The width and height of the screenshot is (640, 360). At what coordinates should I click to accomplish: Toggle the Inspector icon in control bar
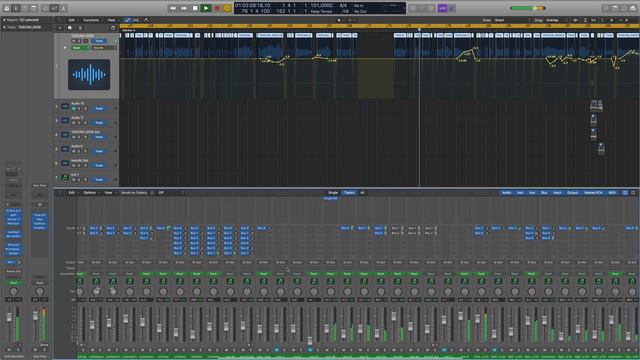click(x=16, y=8)
